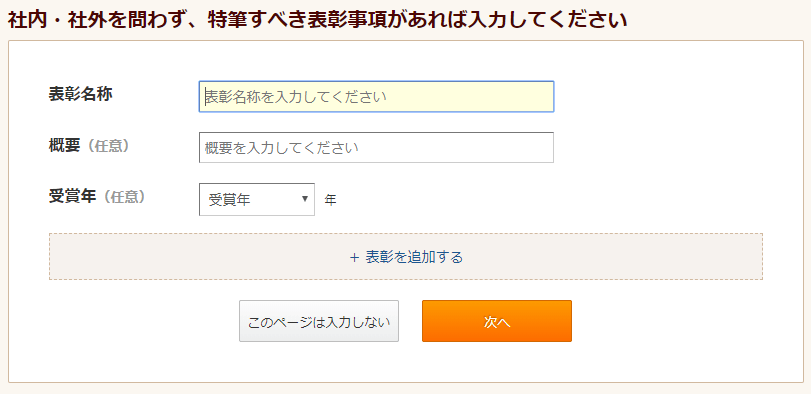Select placeholder text 概要を入力してください

coord(281,148)
